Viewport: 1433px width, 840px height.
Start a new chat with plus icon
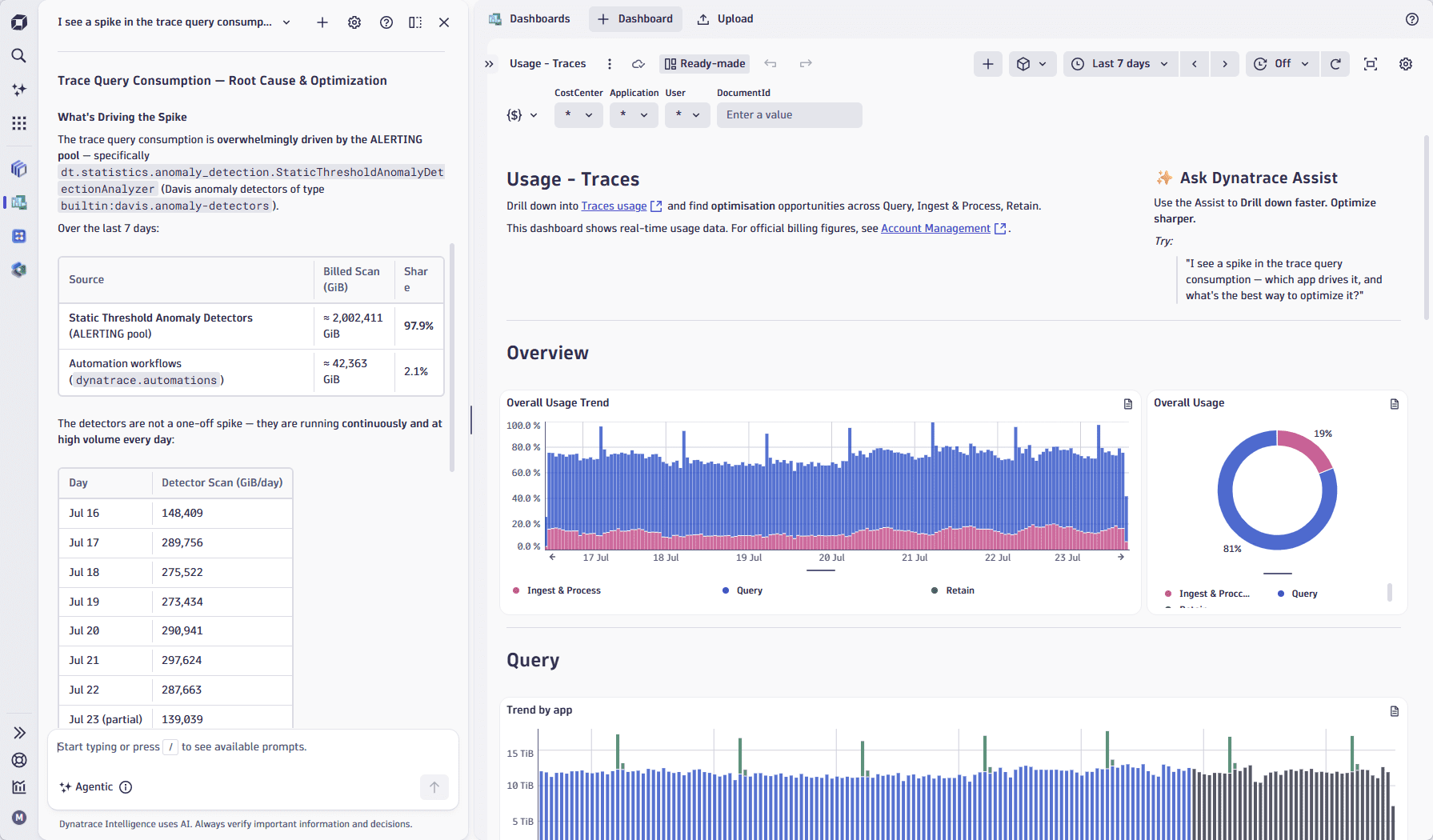(x=322, y=22)
